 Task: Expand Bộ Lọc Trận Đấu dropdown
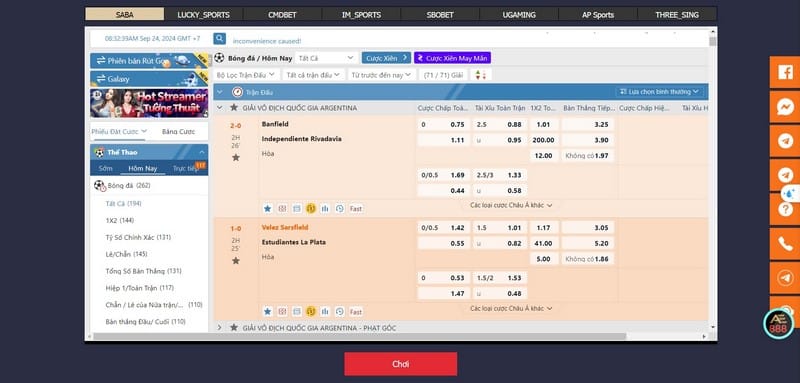[x=245, y=75]
